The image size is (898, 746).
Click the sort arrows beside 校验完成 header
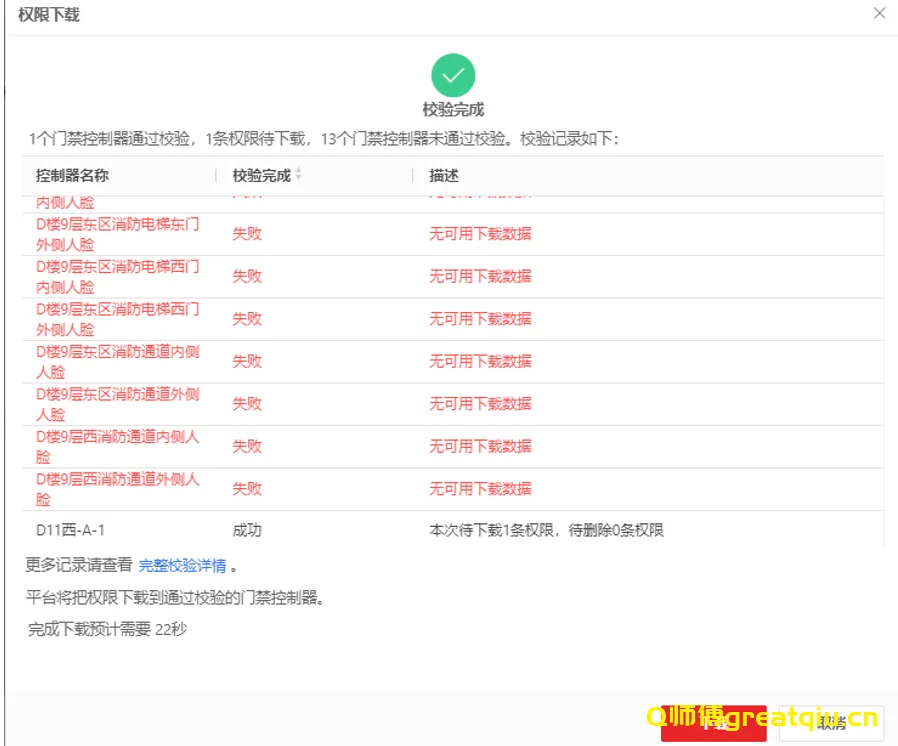coord(298,175)
